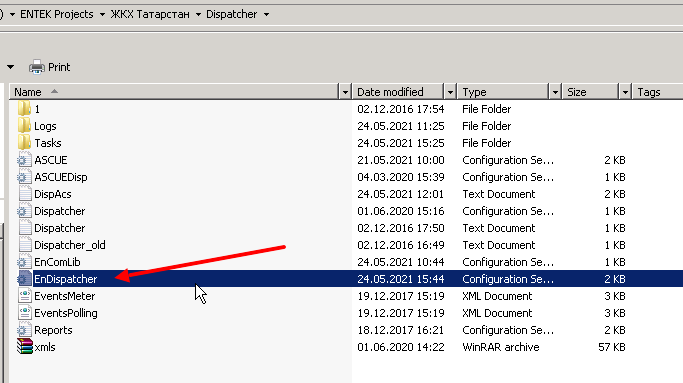Screen dimensions: 683x383
Task: Select the folder named 1
Action: pyautogui.click(x=37, y=109)
